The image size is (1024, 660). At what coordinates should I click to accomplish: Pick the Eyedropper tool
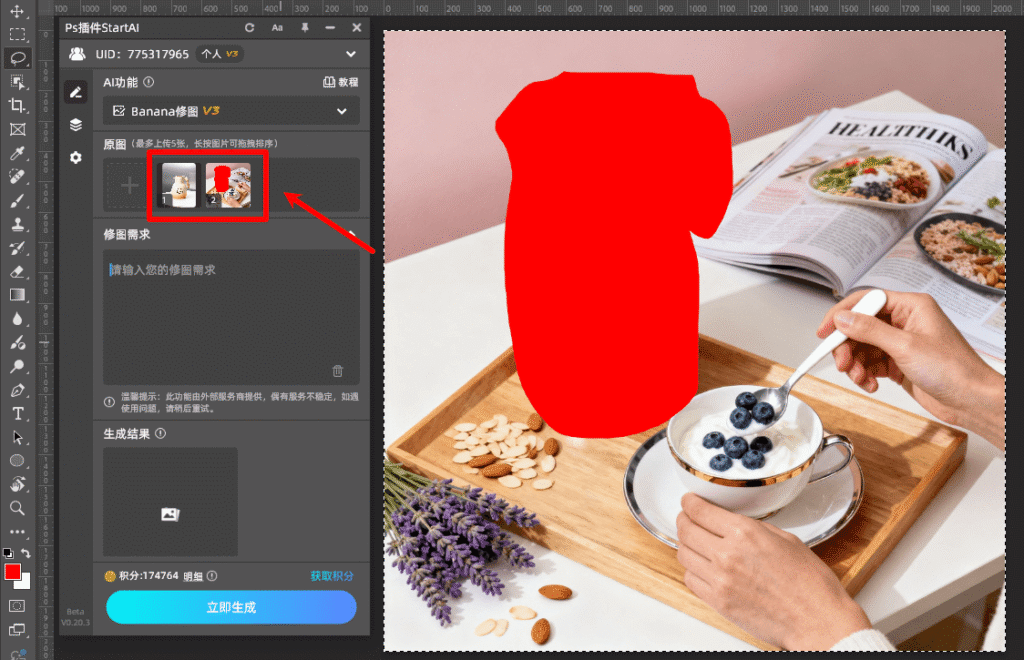pyautogui.click(x=17, y=153)
